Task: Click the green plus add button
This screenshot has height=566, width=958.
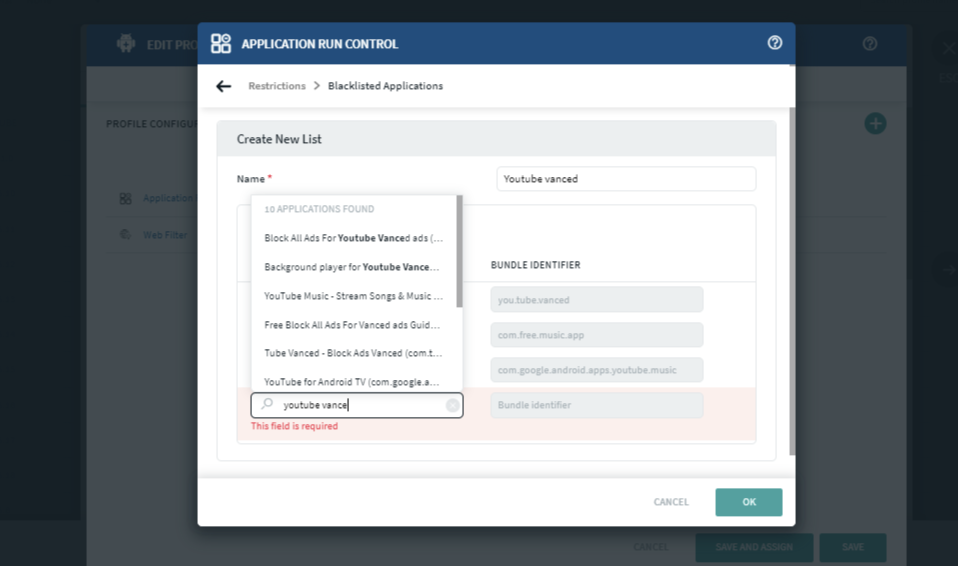Action: 875,124
